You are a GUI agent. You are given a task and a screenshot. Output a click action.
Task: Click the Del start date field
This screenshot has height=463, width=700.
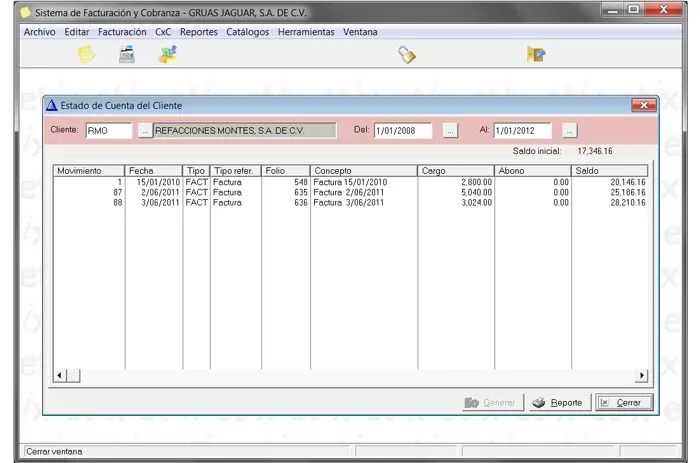tap(403, 131)
